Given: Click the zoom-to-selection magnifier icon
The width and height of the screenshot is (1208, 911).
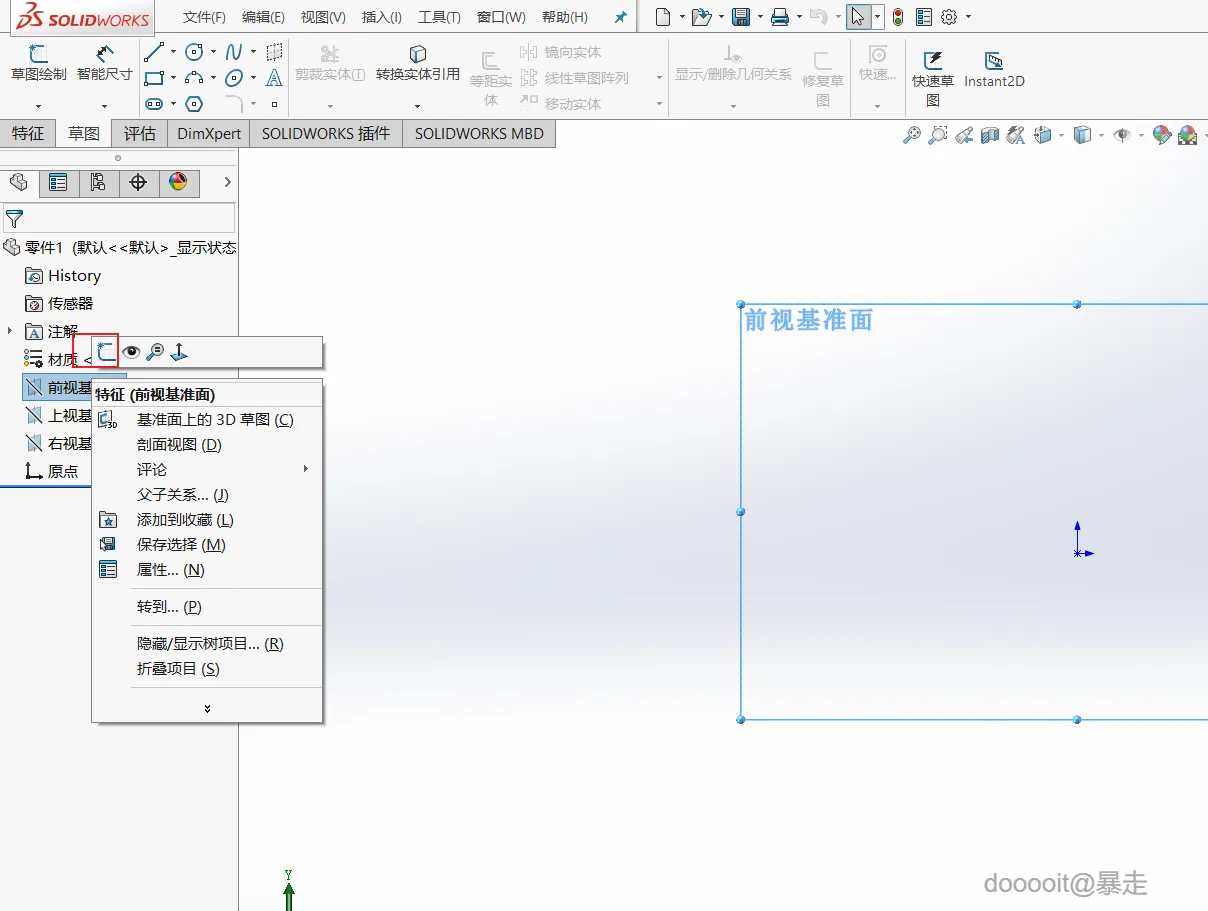Looking at the screenshot, I should [155, 352].
